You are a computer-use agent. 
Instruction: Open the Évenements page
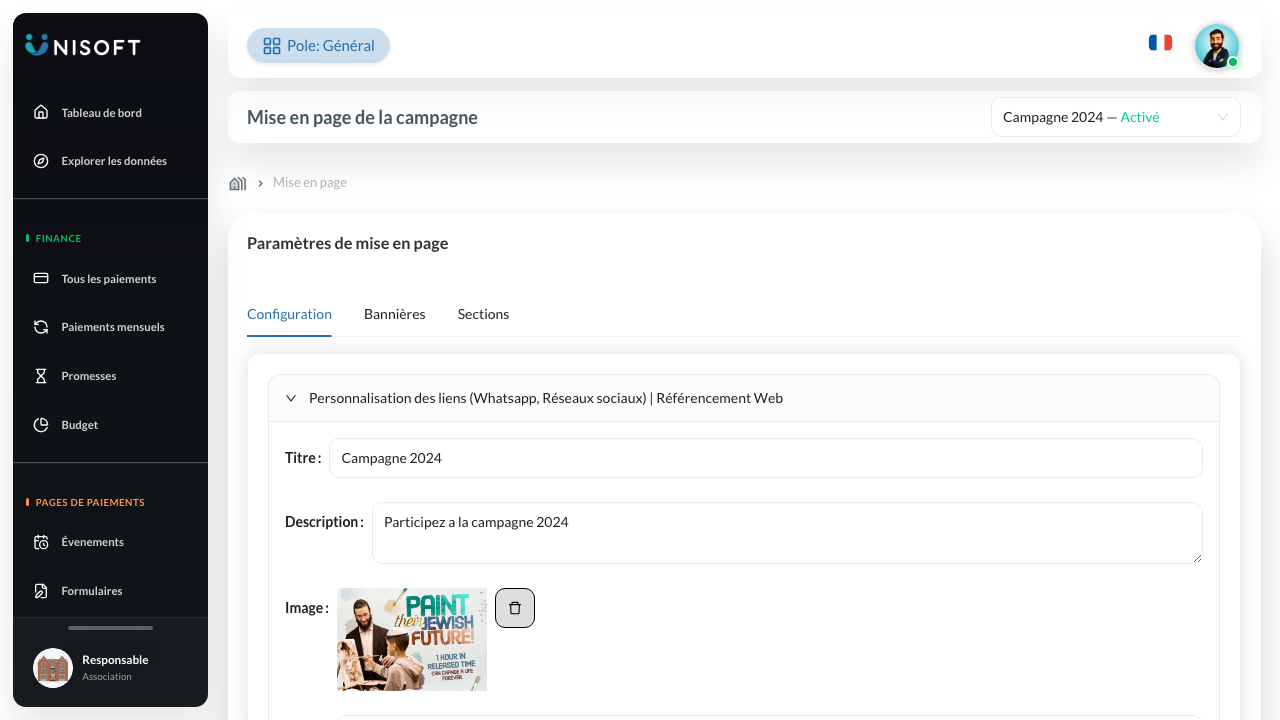(x=110, y=542)
